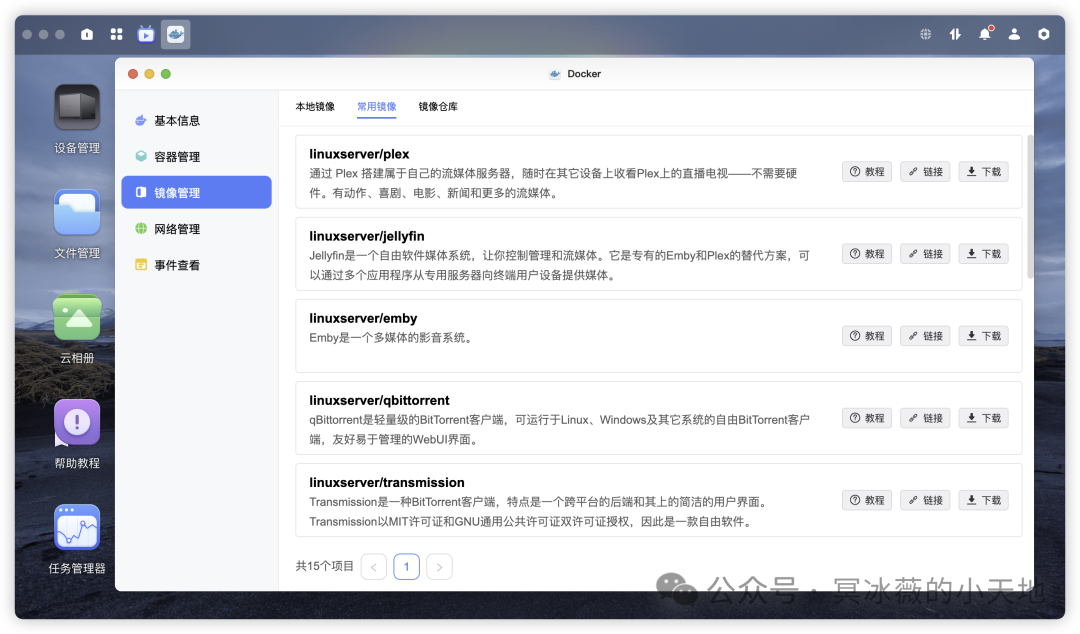Viewport: 1080px width, 634px height.
Task: Select the Docker whale icon in top bar
Action: click(x=176, y=34)
